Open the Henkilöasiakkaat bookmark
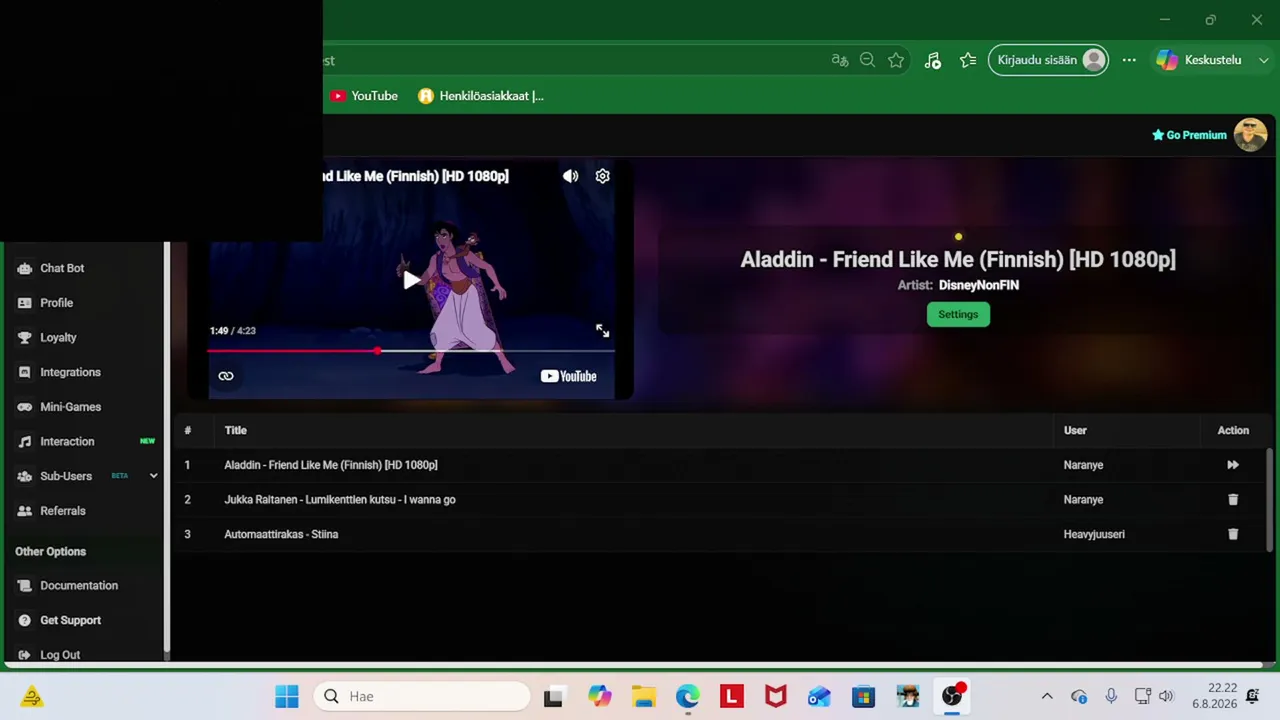Viewport: 1280px width, 720px height. (481, 96)
